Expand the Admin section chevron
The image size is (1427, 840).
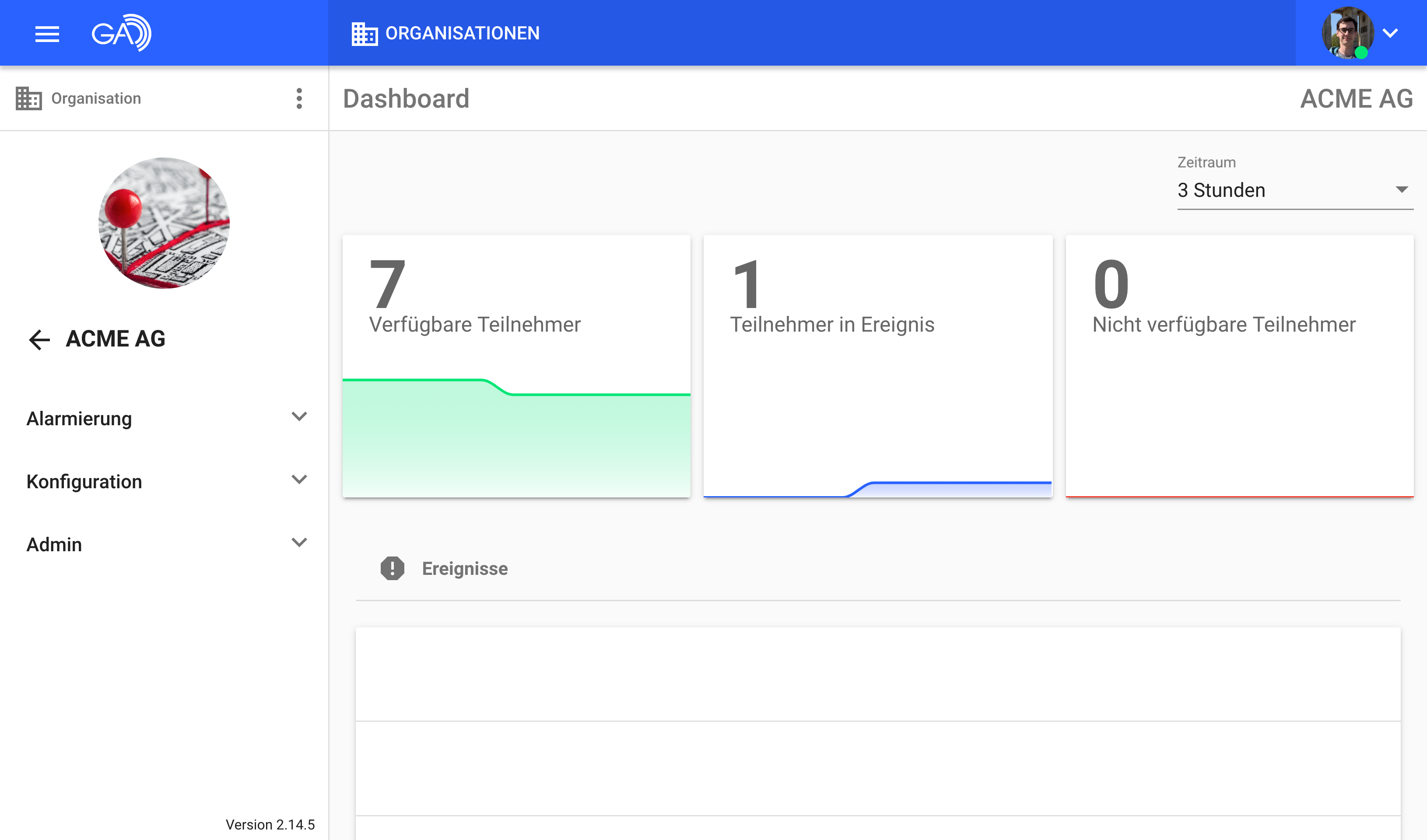[299, 542]
